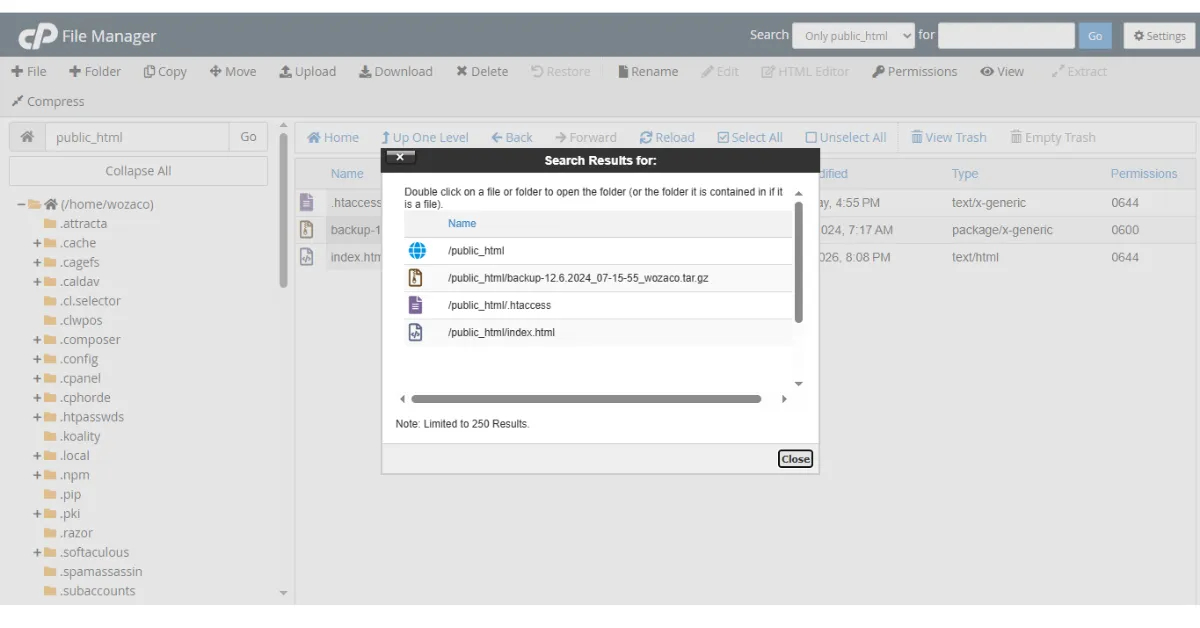Open the Settings button
1200x628 pixels.
click(1160, 36)
